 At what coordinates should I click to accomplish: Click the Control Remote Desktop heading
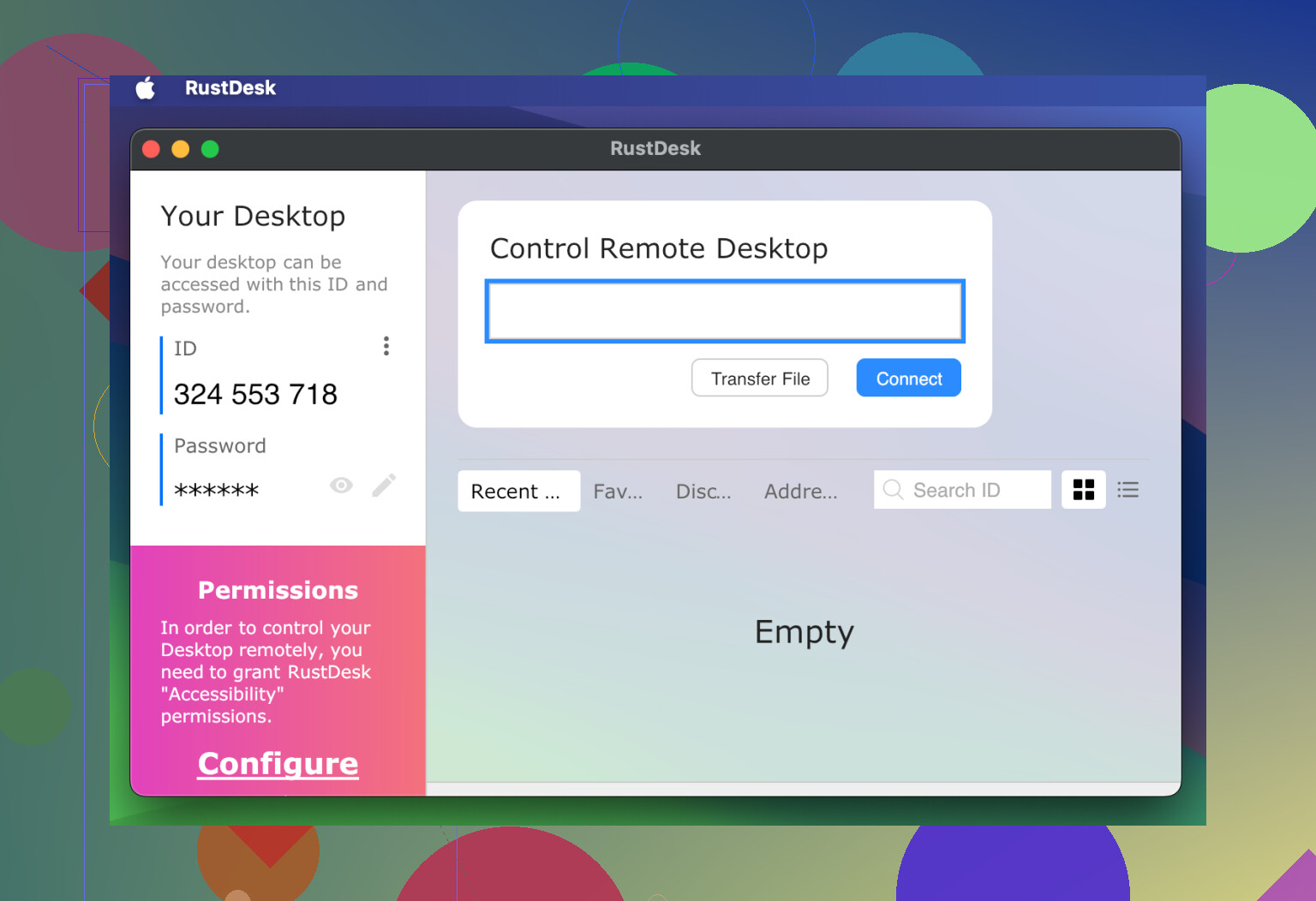pyautogui.click(x=659, y=248)
